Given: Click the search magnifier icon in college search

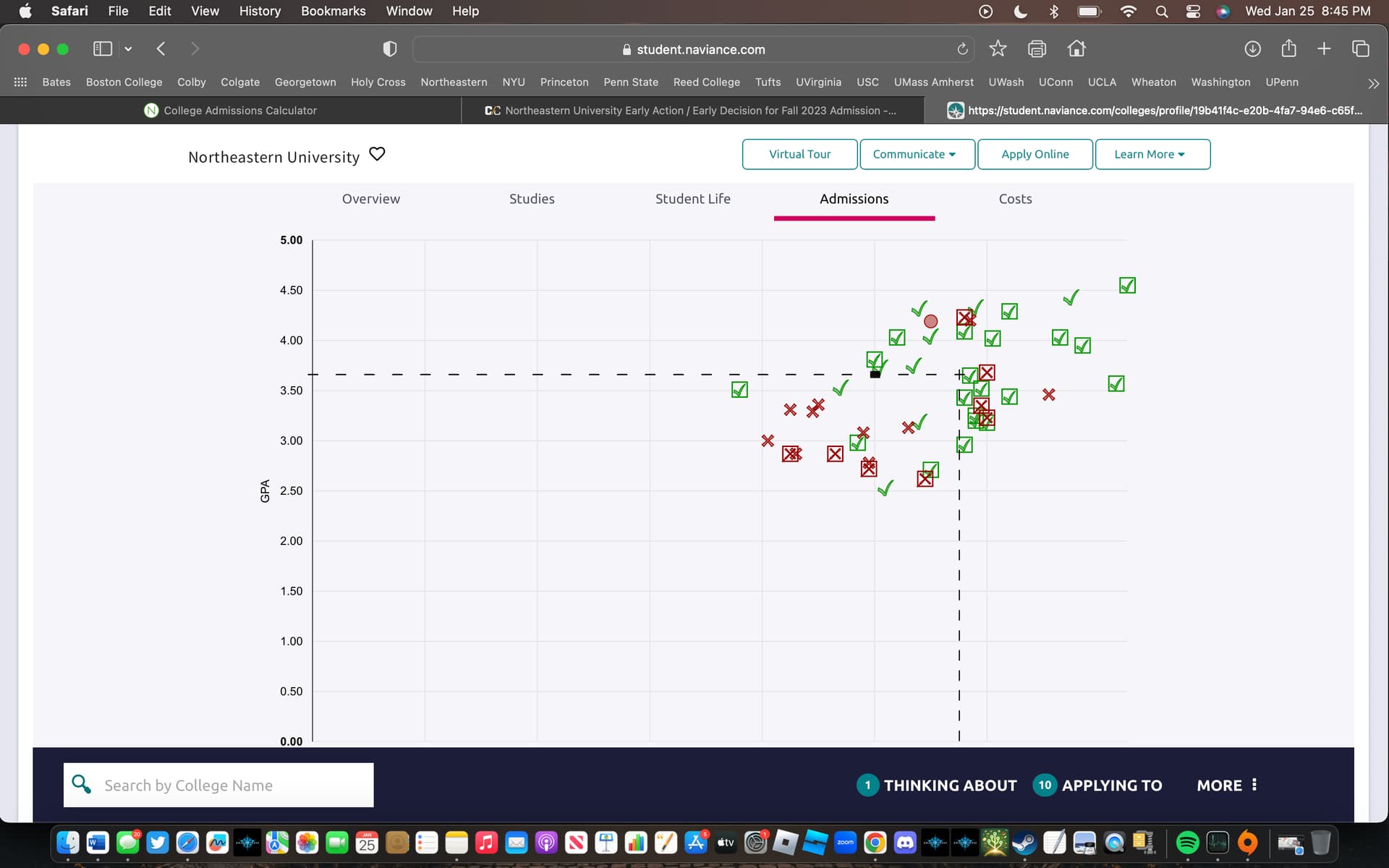Looking at the screenshot, I should (81, 784).
